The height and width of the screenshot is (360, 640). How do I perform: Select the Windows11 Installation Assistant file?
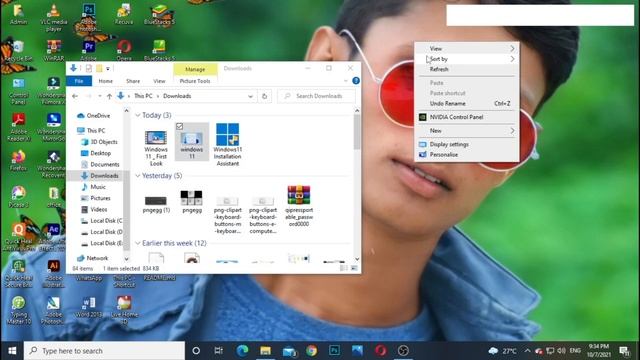point(227,144)
